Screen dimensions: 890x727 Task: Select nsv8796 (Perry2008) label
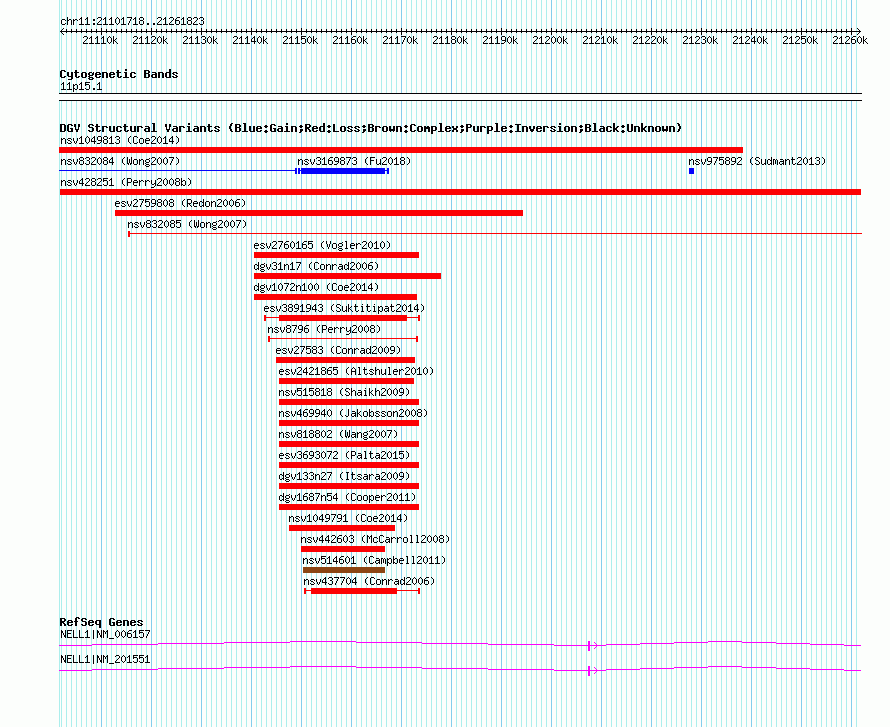tap(324, 329)
